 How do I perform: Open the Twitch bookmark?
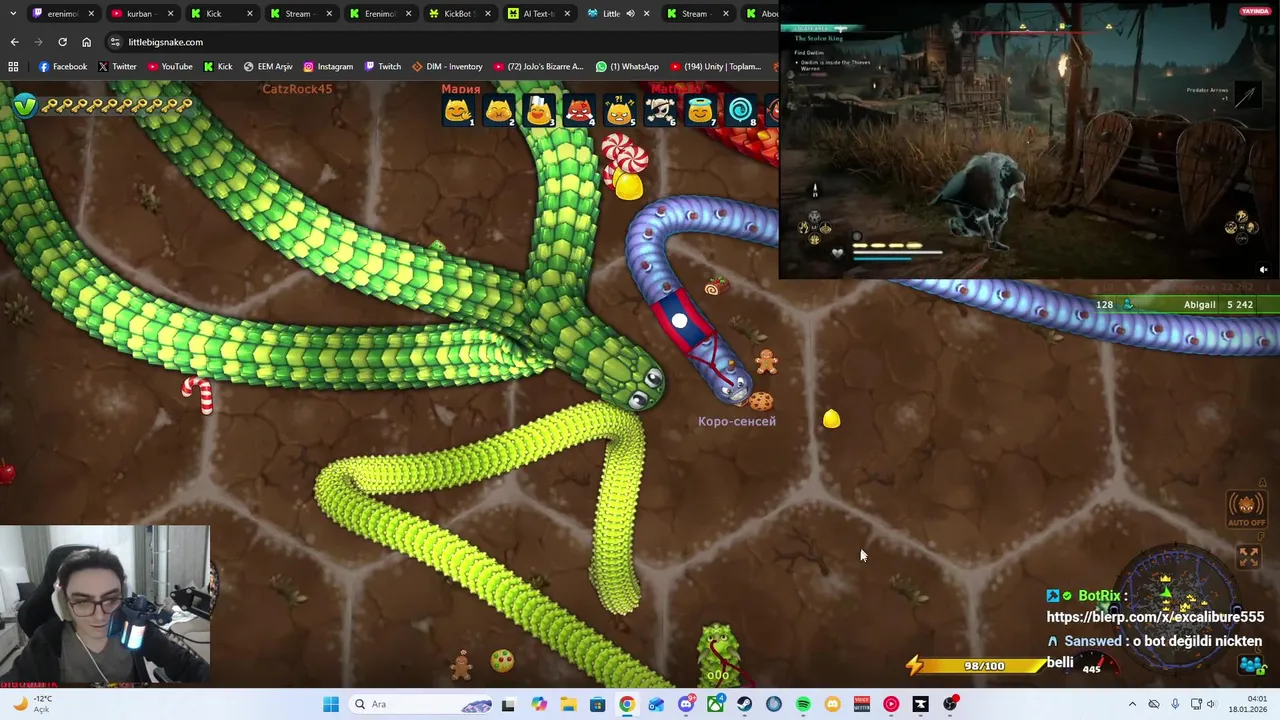(x=383, y=66)
